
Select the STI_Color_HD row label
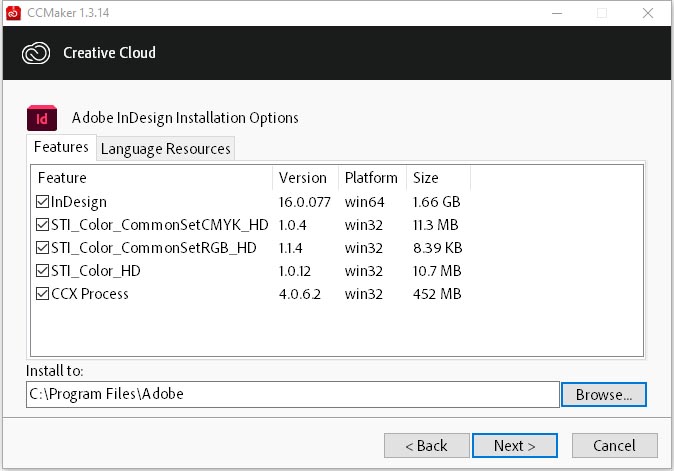tap(95, 271)
